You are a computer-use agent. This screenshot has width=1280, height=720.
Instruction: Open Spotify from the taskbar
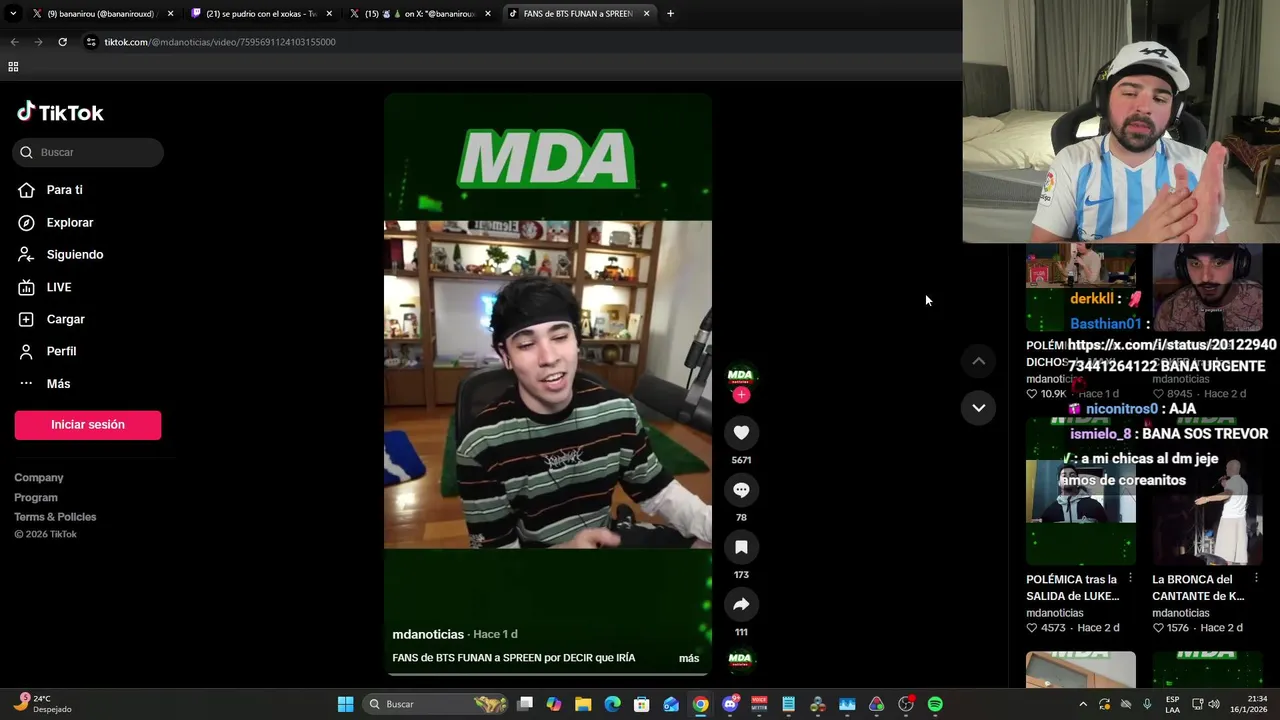(x=935, y=704)
